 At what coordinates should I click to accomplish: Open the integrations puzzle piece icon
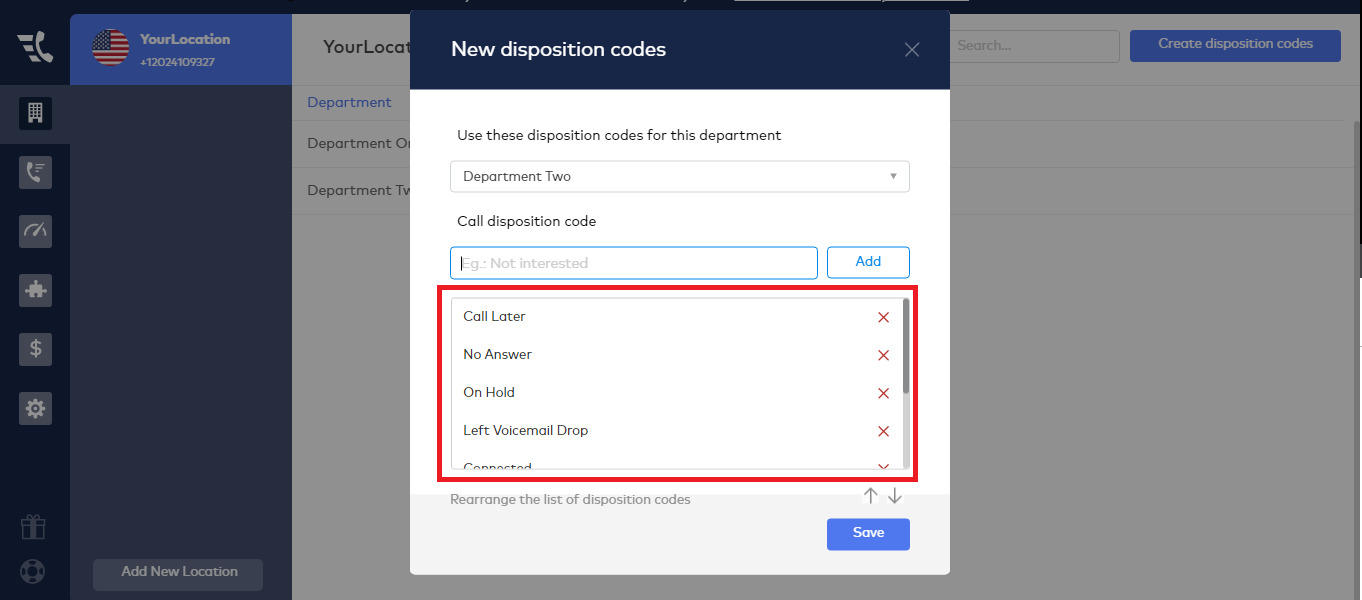(x=35, y=290)
